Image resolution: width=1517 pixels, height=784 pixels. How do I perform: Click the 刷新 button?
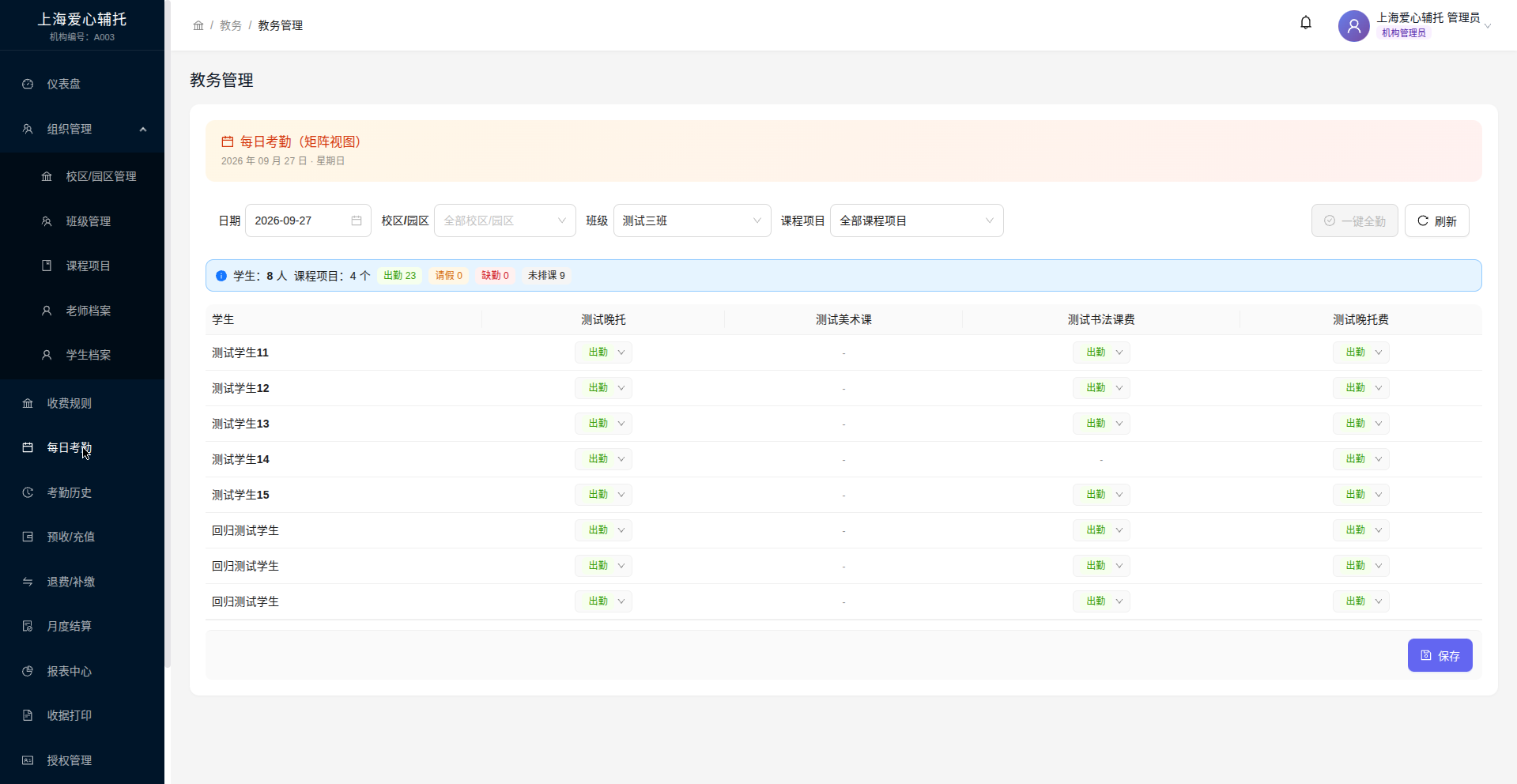(x=1436, y=220)
